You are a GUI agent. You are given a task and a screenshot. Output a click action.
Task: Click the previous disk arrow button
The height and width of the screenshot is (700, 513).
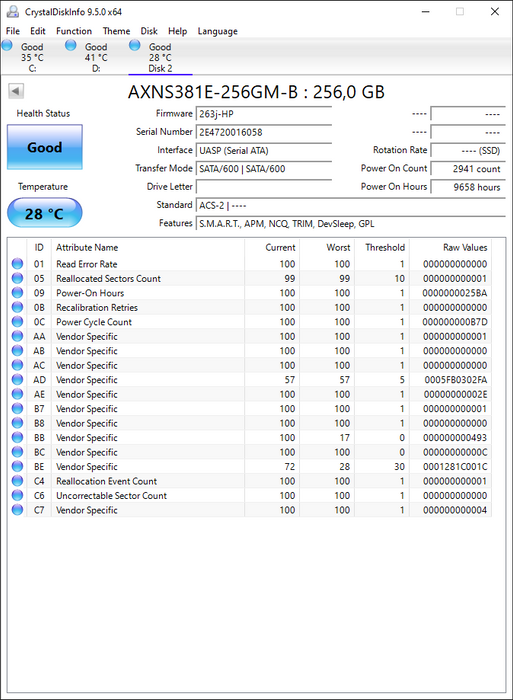pos(16,91)
